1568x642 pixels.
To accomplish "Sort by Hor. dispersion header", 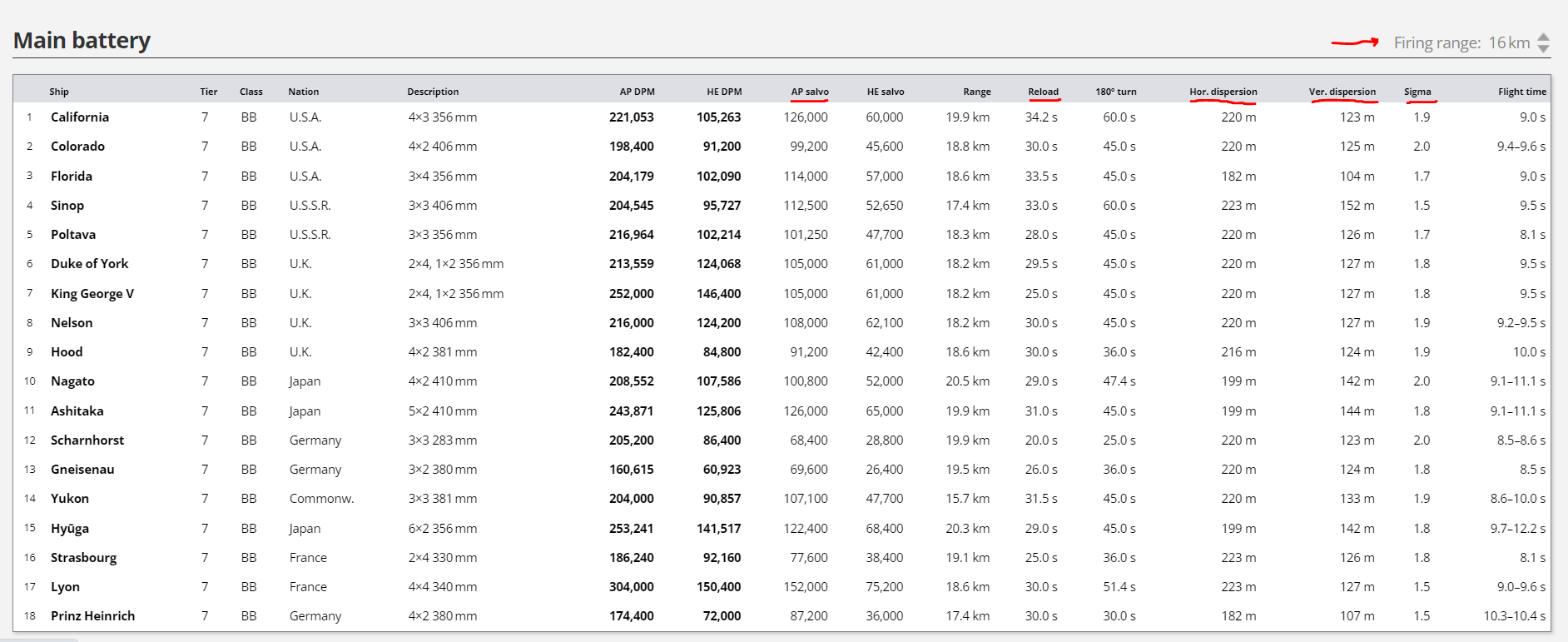I will click(x=1223, y=92).
